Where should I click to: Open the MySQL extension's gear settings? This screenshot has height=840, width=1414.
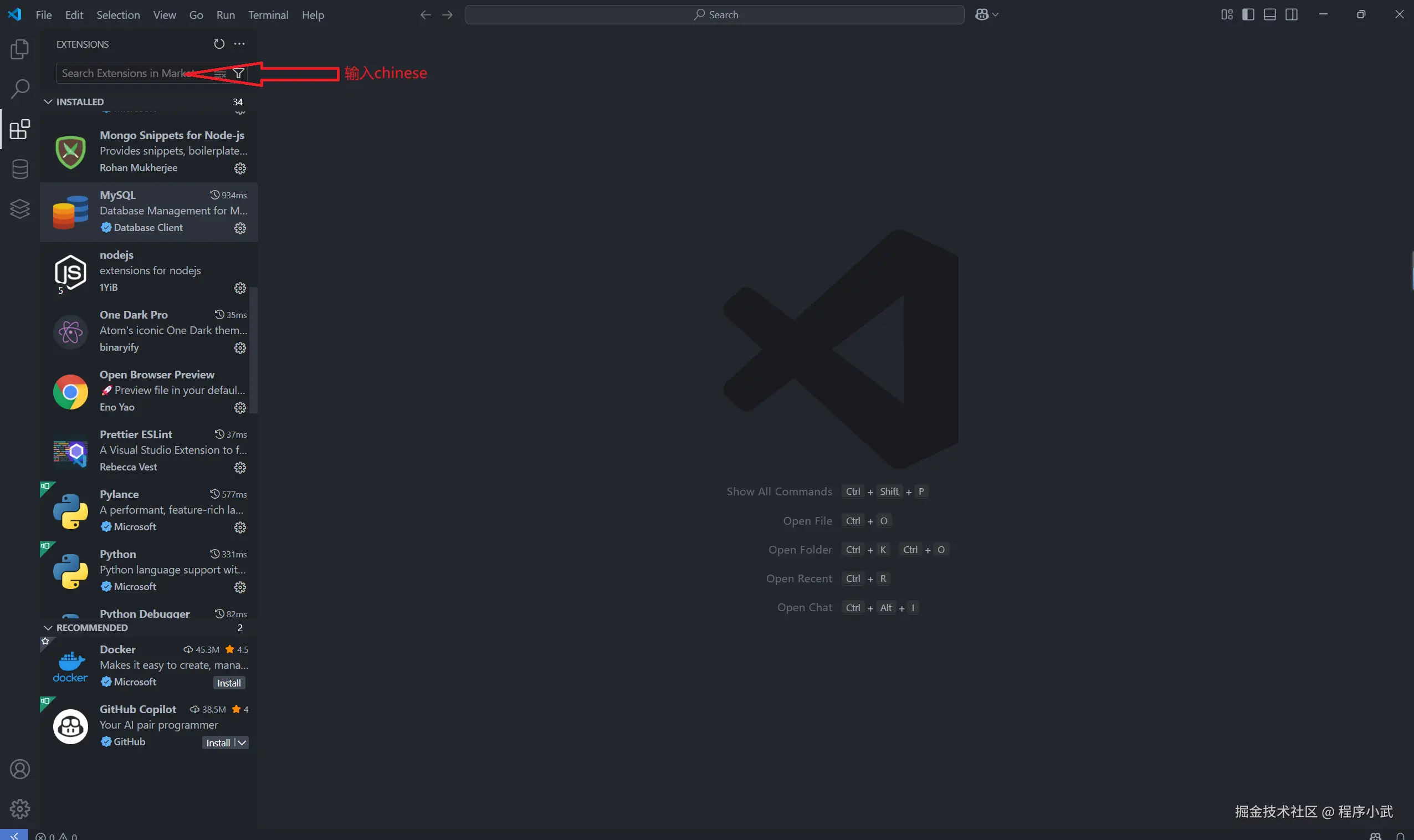(240, 228)
